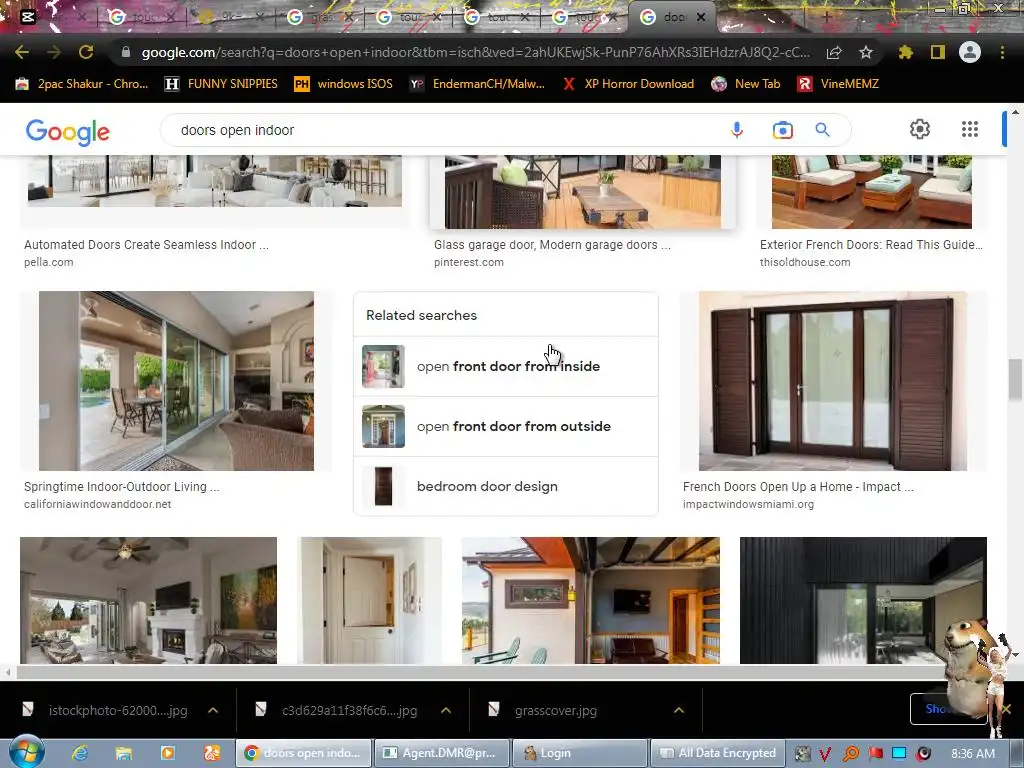The height and width of the screenshot is (768, 1024).
Task: Bookmark this page with the star icon
Action: (x=866, y=52)
